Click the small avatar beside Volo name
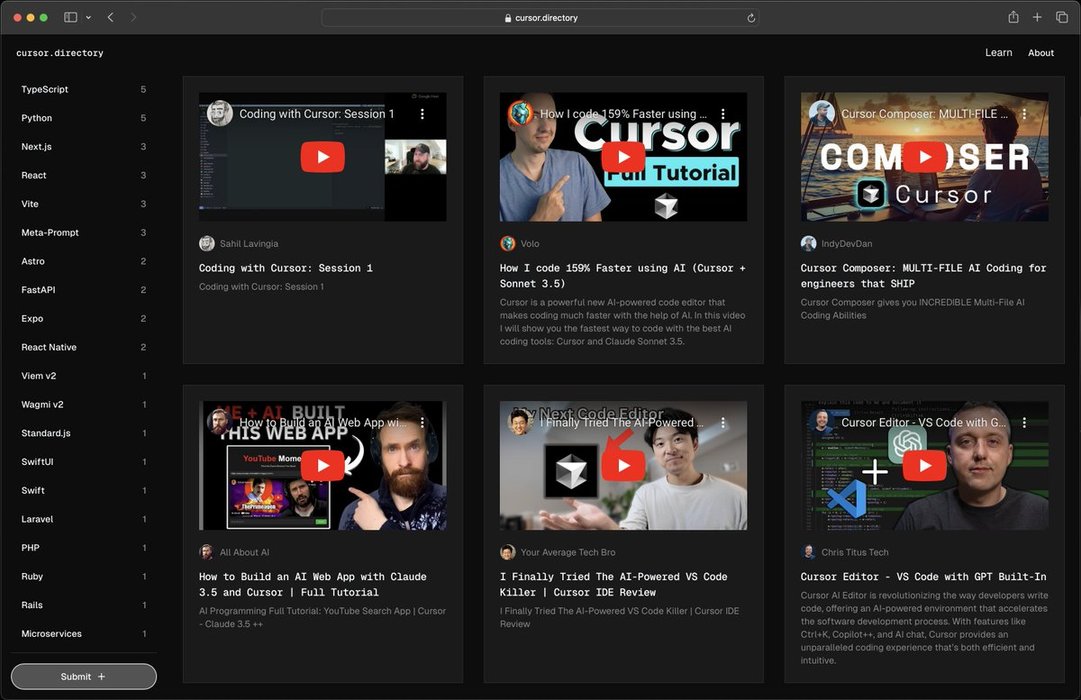The height and width of the screenshot is (700, 1081). coord(507,243)
